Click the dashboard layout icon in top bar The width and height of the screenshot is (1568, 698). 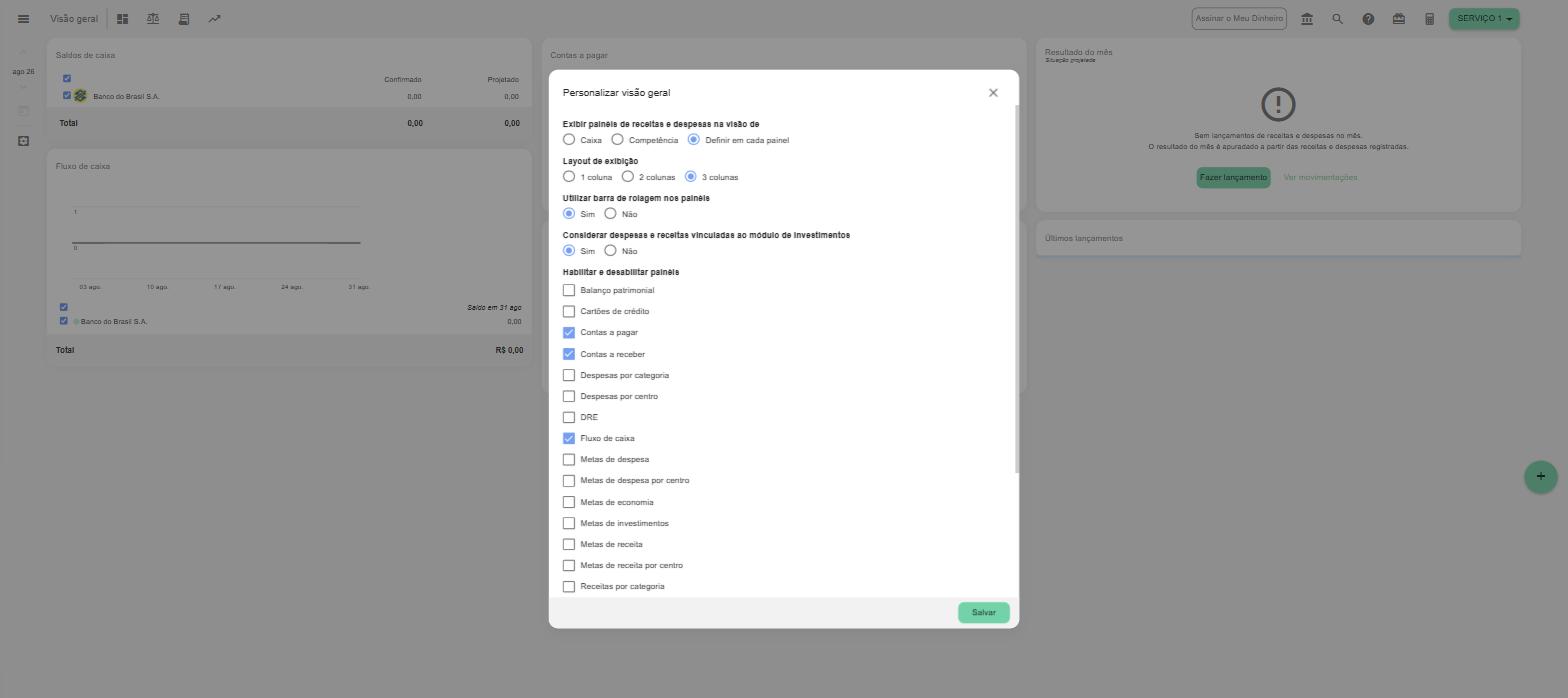click(x=122, y=19)
